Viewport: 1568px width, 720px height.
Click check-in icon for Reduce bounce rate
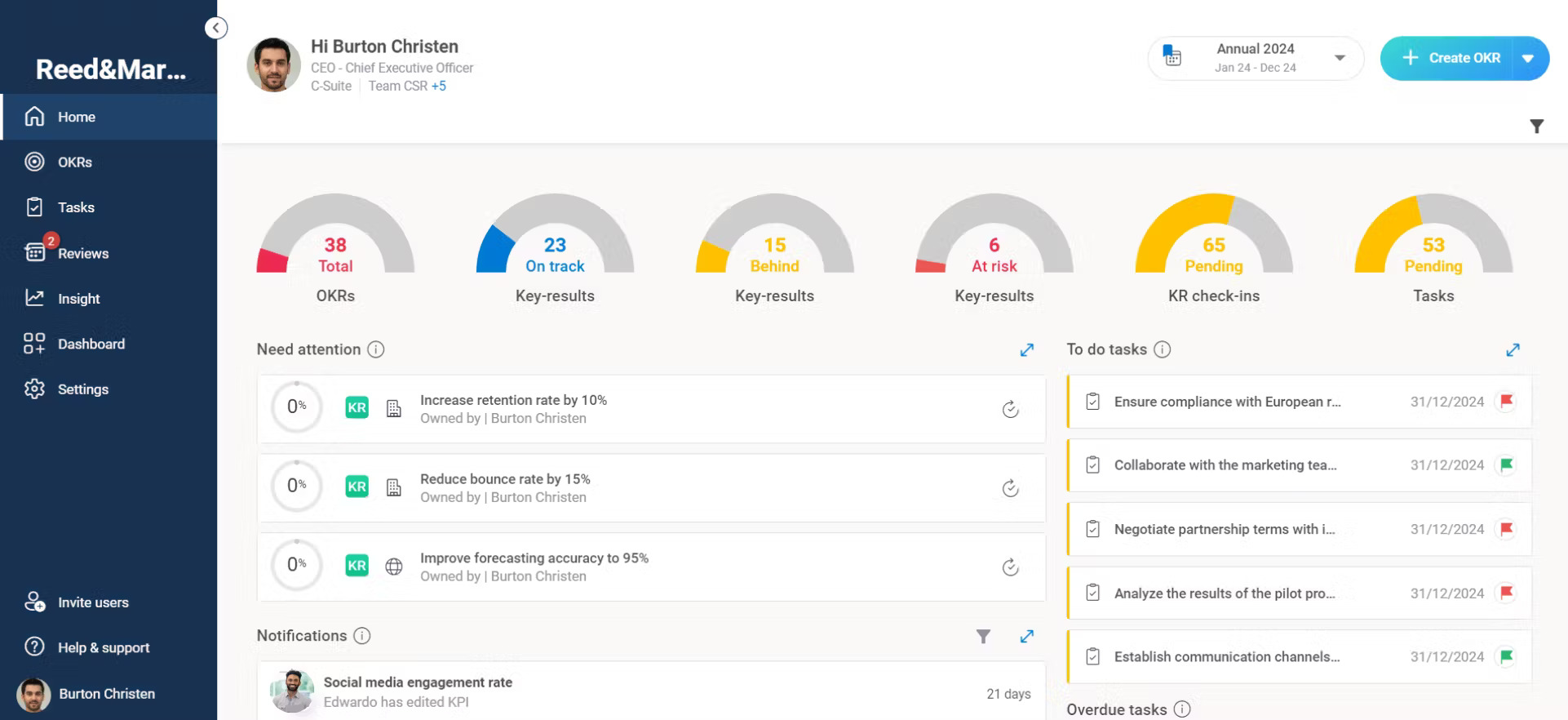click(1010, 489)
